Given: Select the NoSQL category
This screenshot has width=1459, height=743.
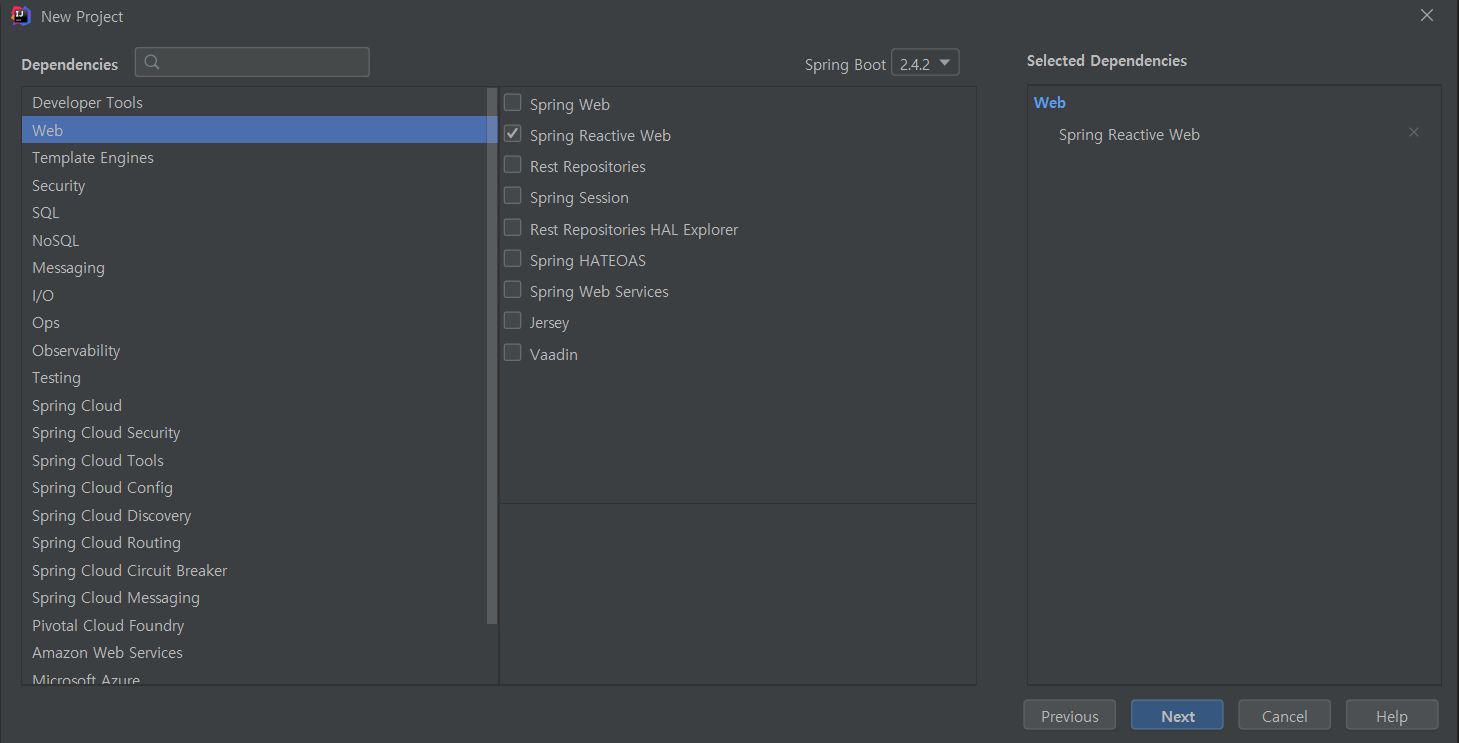Looking at the screenshot, I should 254,240.
